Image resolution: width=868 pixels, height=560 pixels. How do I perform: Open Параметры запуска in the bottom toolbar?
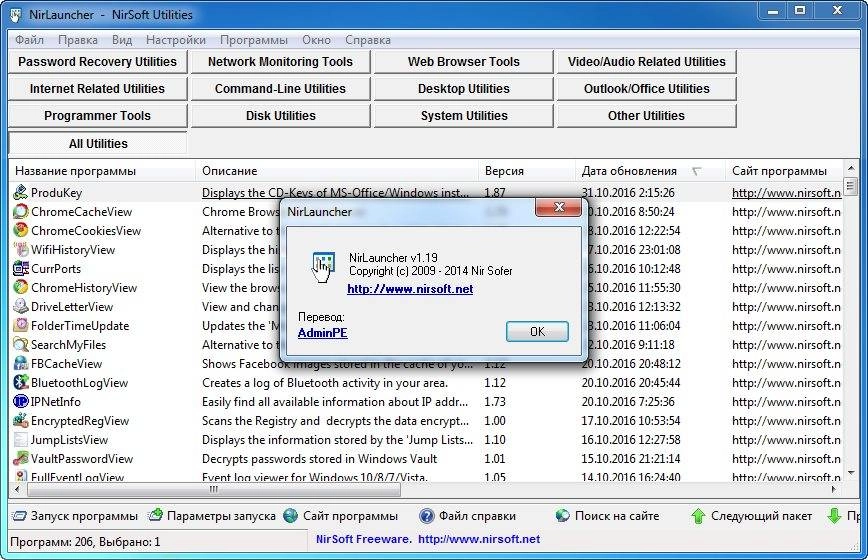coord(212,516)
